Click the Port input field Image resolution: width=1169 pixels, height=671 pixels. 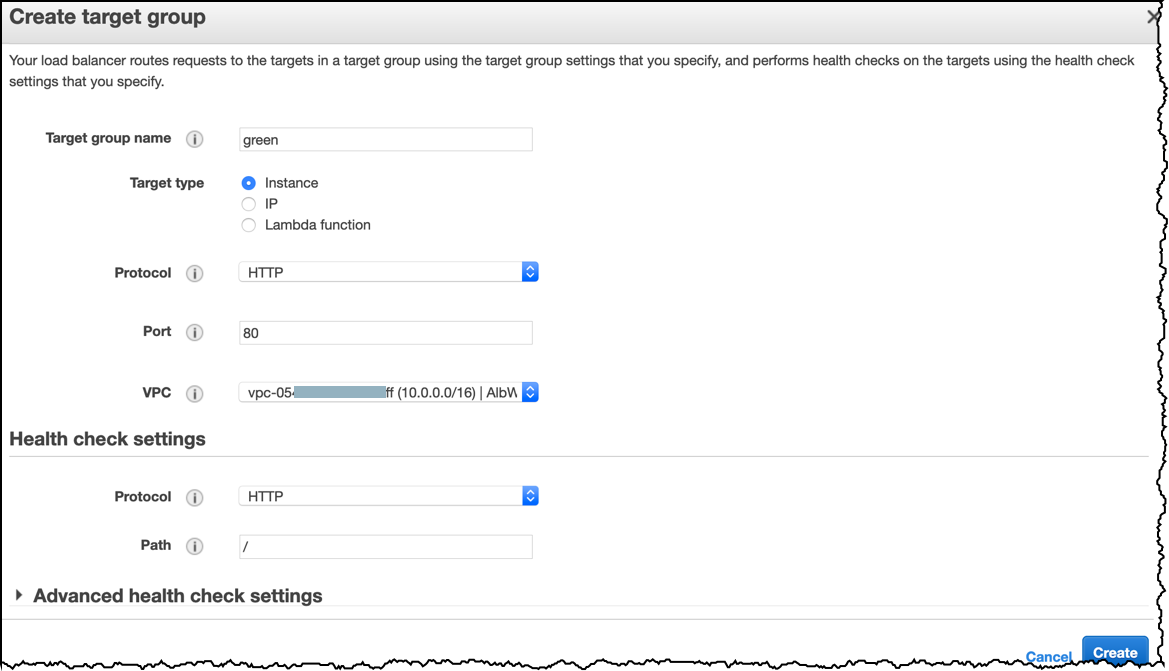click(385, 333)
